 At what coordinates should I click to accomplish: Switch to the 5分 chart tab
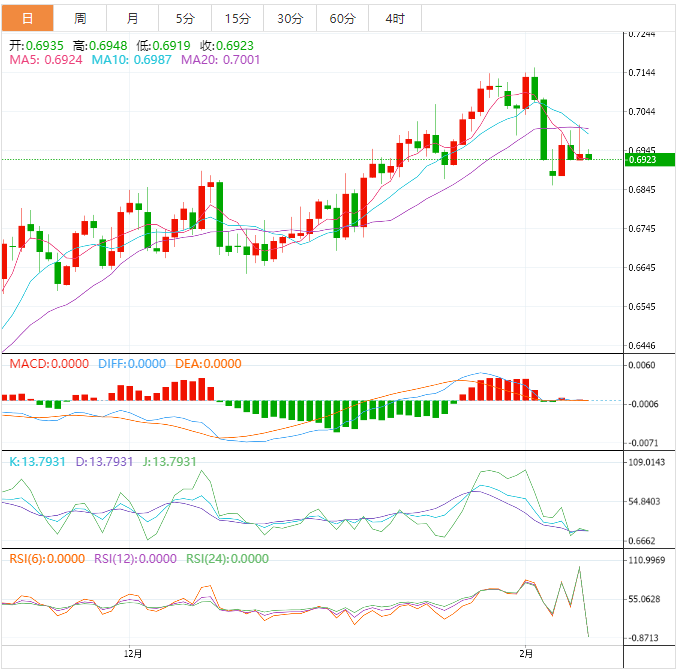[185, 18]
